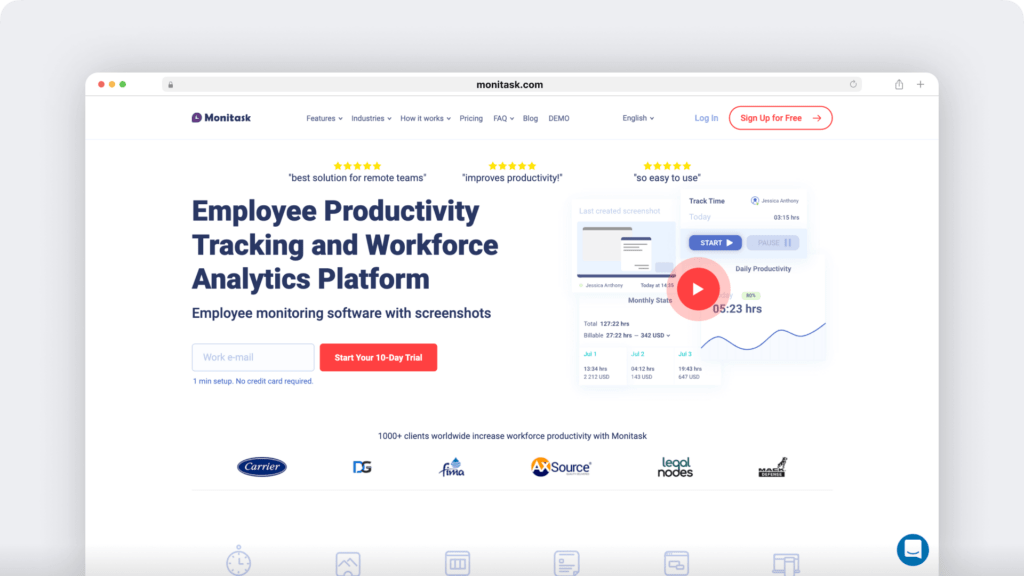Click the Monitask logo in header
Viewport: 1024px width, 576px height.
(x=221, y=118)
